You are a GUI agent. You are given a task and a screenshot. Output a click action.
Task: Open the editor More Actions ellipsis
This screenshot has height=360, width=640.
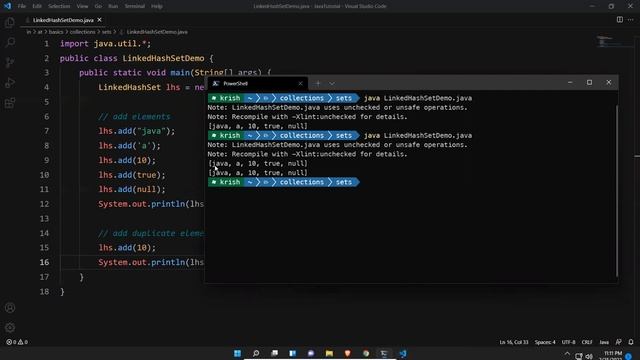tap(631, 20)
